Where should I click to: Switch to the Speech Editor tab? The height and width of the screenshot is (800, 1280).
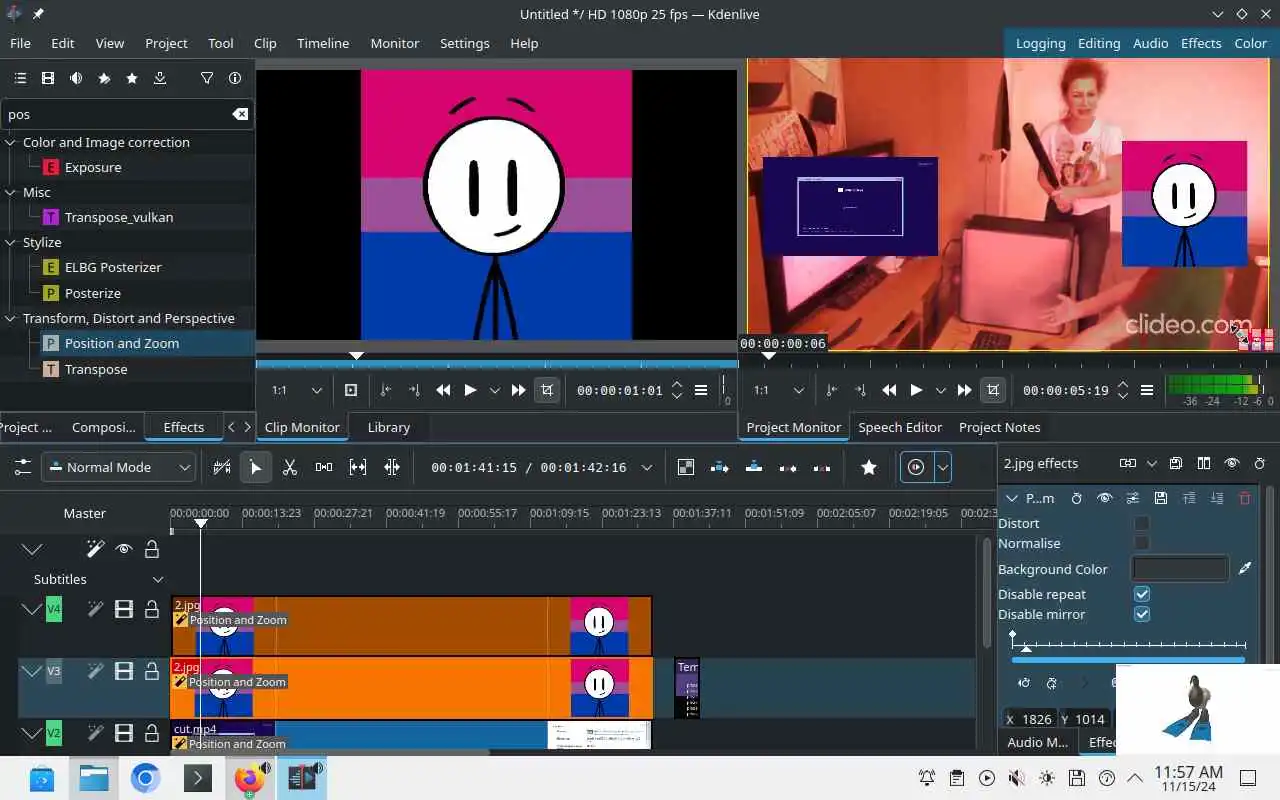(x=899, y=427)
